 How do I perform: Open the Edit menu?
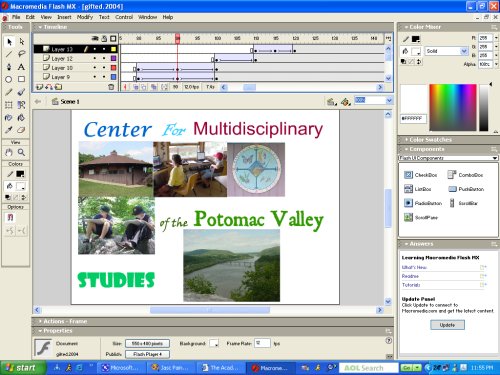(30, 17)
